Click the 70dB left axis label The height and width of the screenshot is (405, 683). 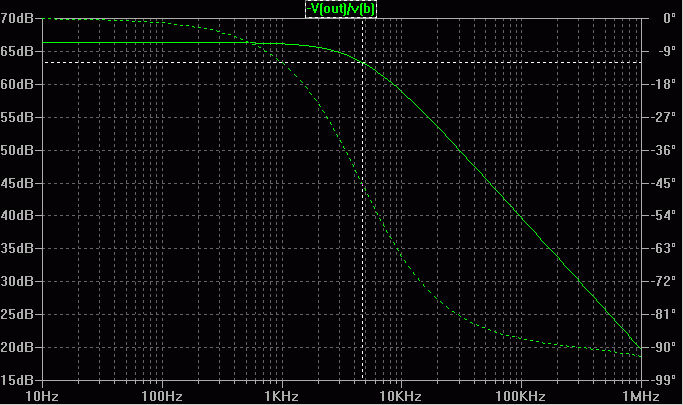(x=17, y=18)
